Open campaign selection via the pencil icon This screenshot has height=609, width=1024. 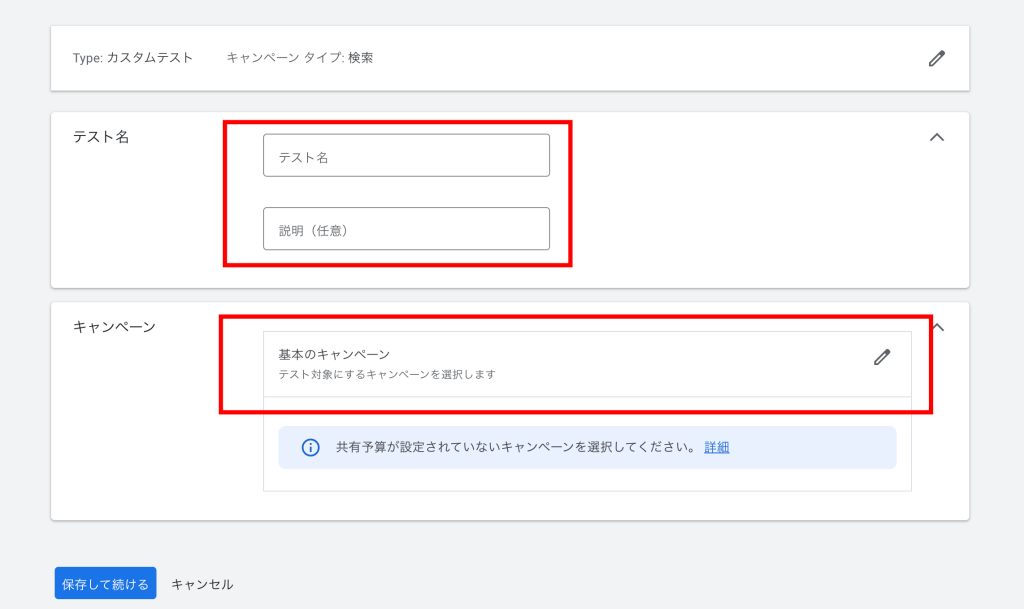[881, 357]
